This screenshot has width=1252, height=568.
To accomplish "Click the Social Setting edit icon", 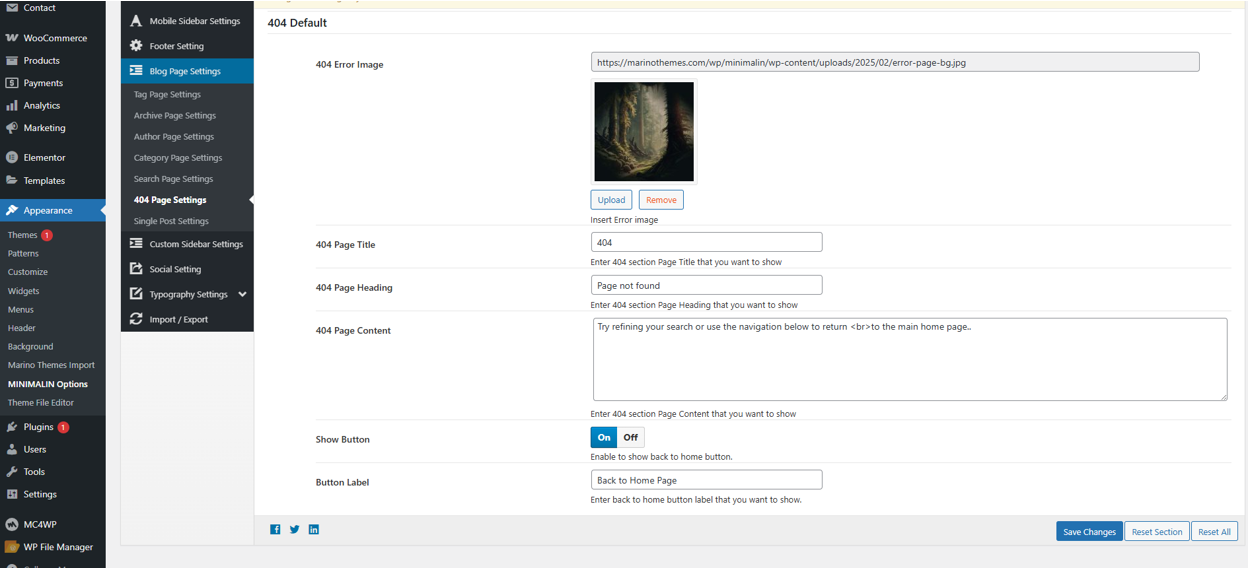I will click(x=136, y=269).
